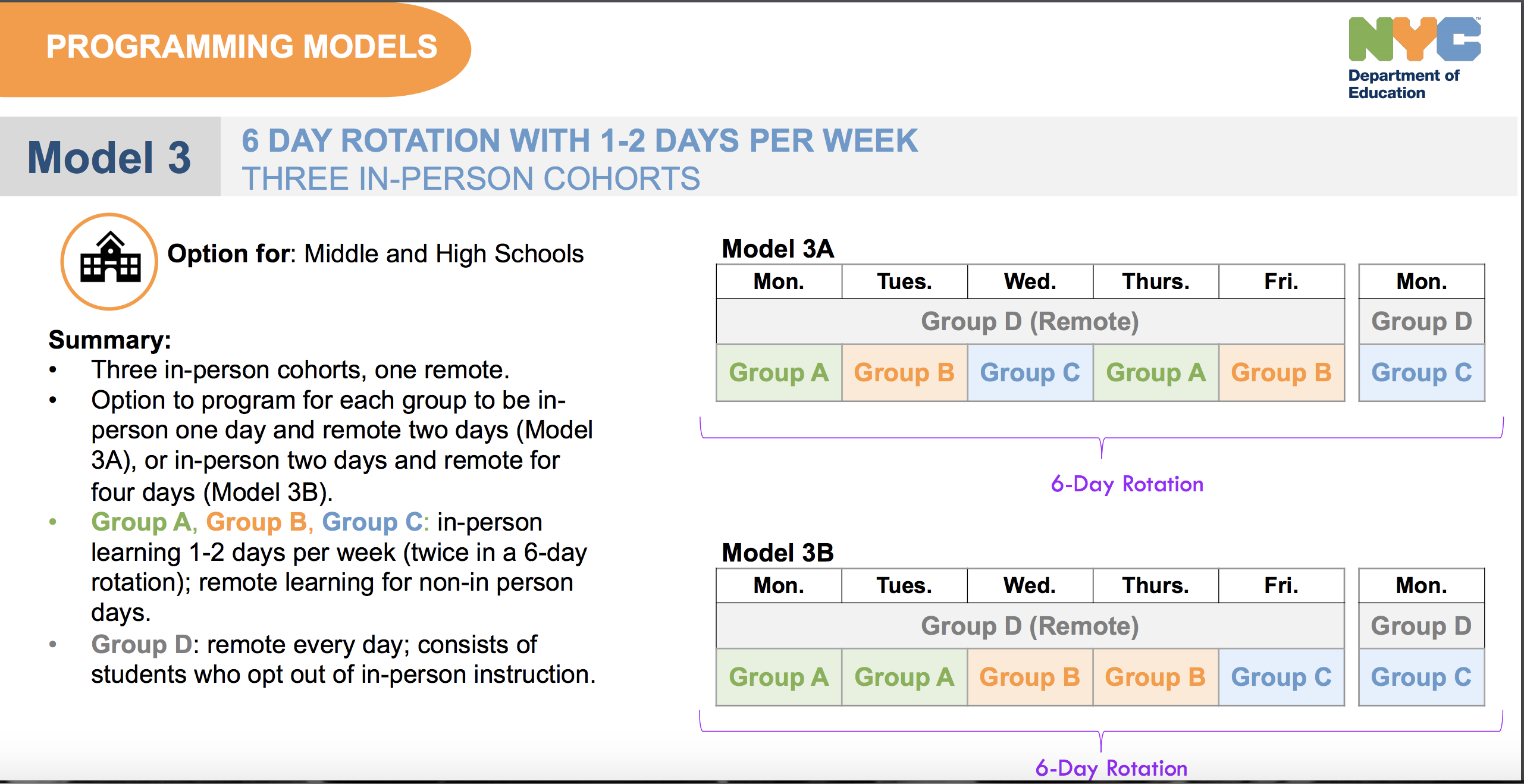The height and width of the screenshot is (784, 1524).
Task: Select the Tues. header in Model 3A table
Action: pyautogui.click(x=904, y=281)
